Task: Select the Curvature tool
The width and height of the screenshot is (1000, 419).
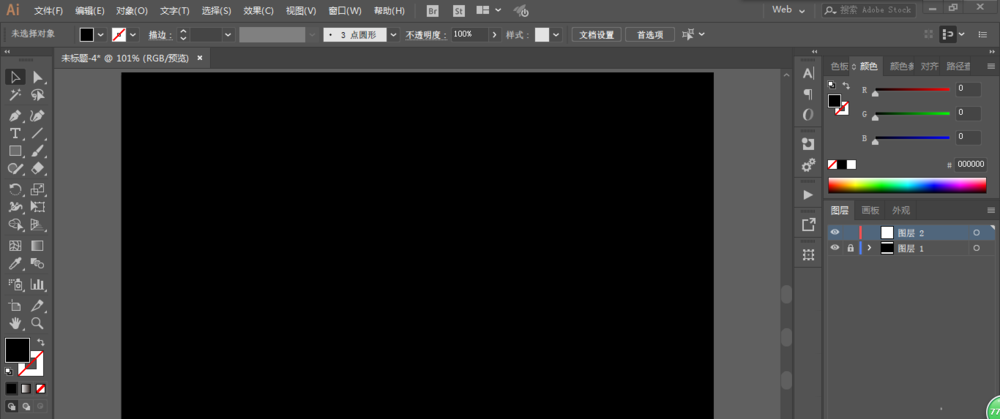Action: tap(38, 116)
